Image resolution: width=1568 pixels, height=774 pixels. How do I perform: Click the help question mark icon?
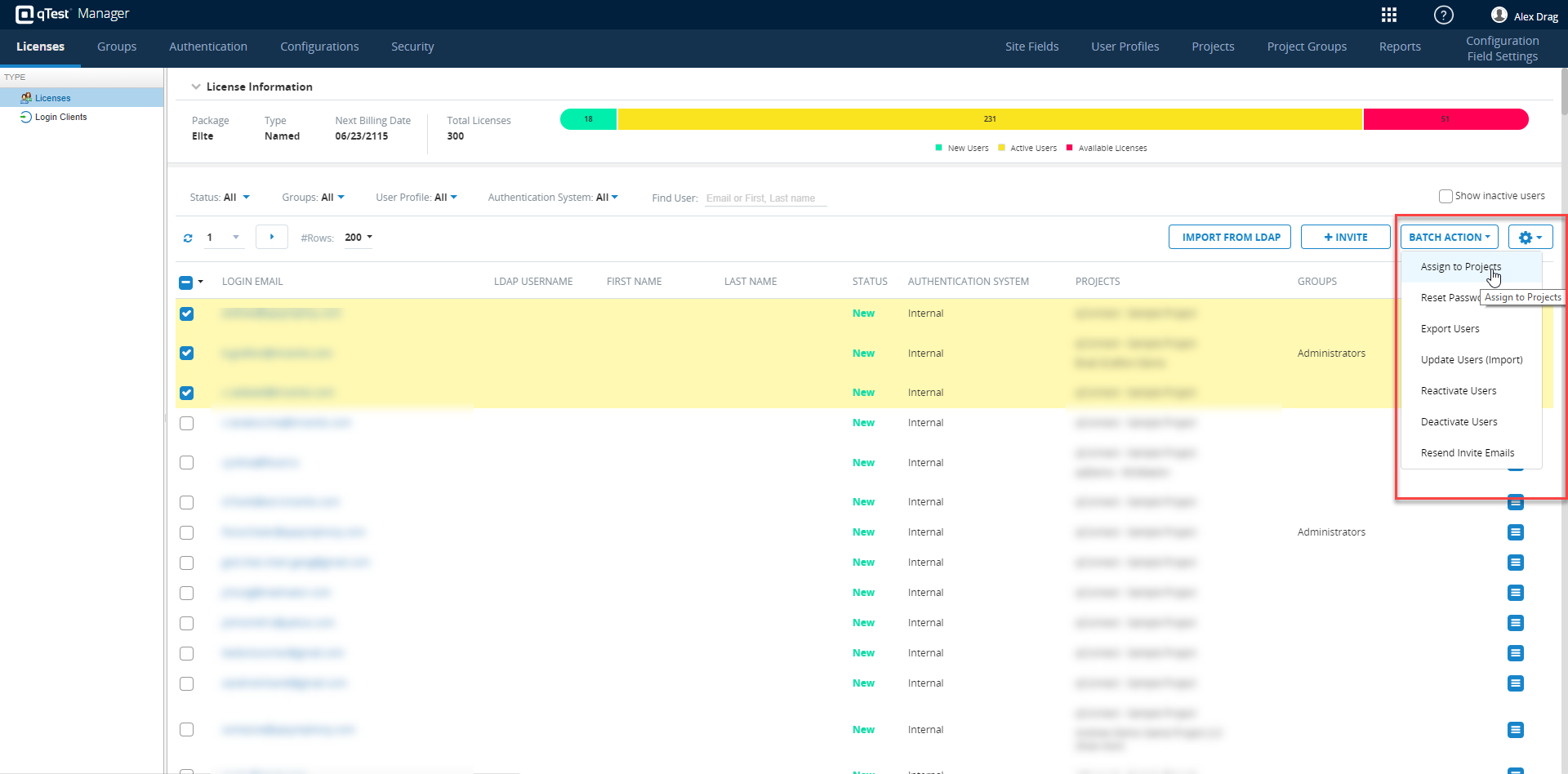pos(1443,15)
